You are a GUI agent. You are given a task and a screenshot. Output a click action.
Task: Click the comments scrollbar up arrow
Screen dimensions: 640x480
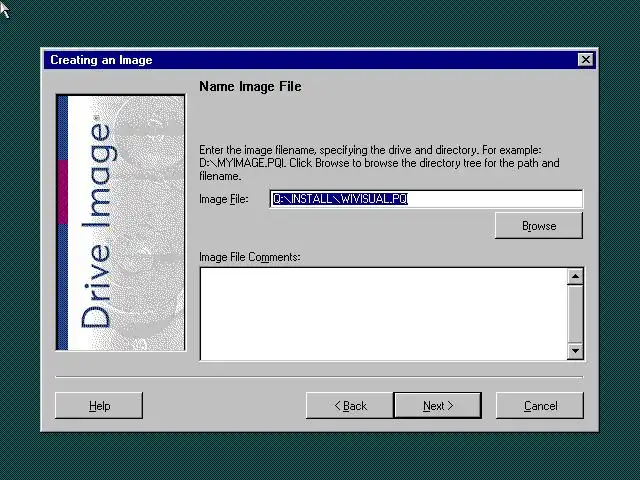point(575,277)
